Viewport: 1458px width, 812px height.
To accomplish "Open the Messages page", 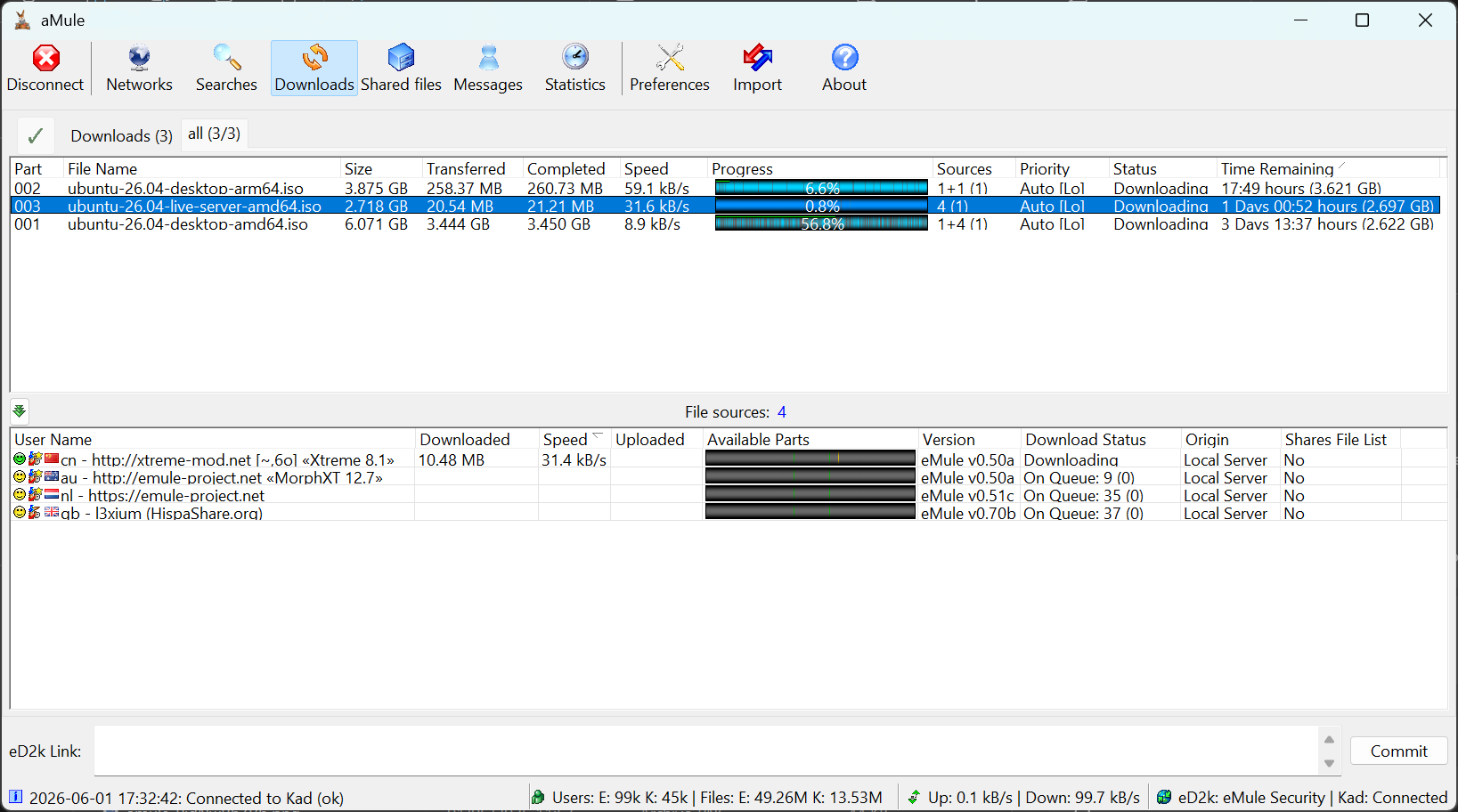I will (x=488, y=68).
